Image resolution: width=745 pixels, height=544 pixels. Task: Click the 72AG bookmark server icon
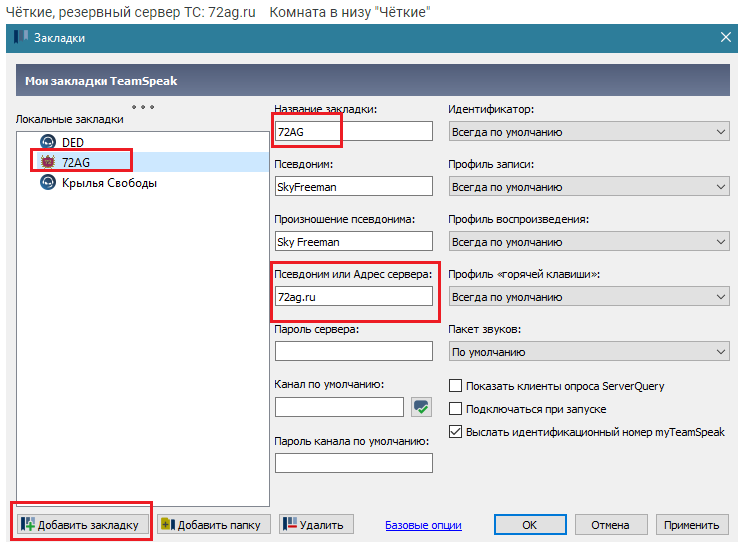click(48, 162)
